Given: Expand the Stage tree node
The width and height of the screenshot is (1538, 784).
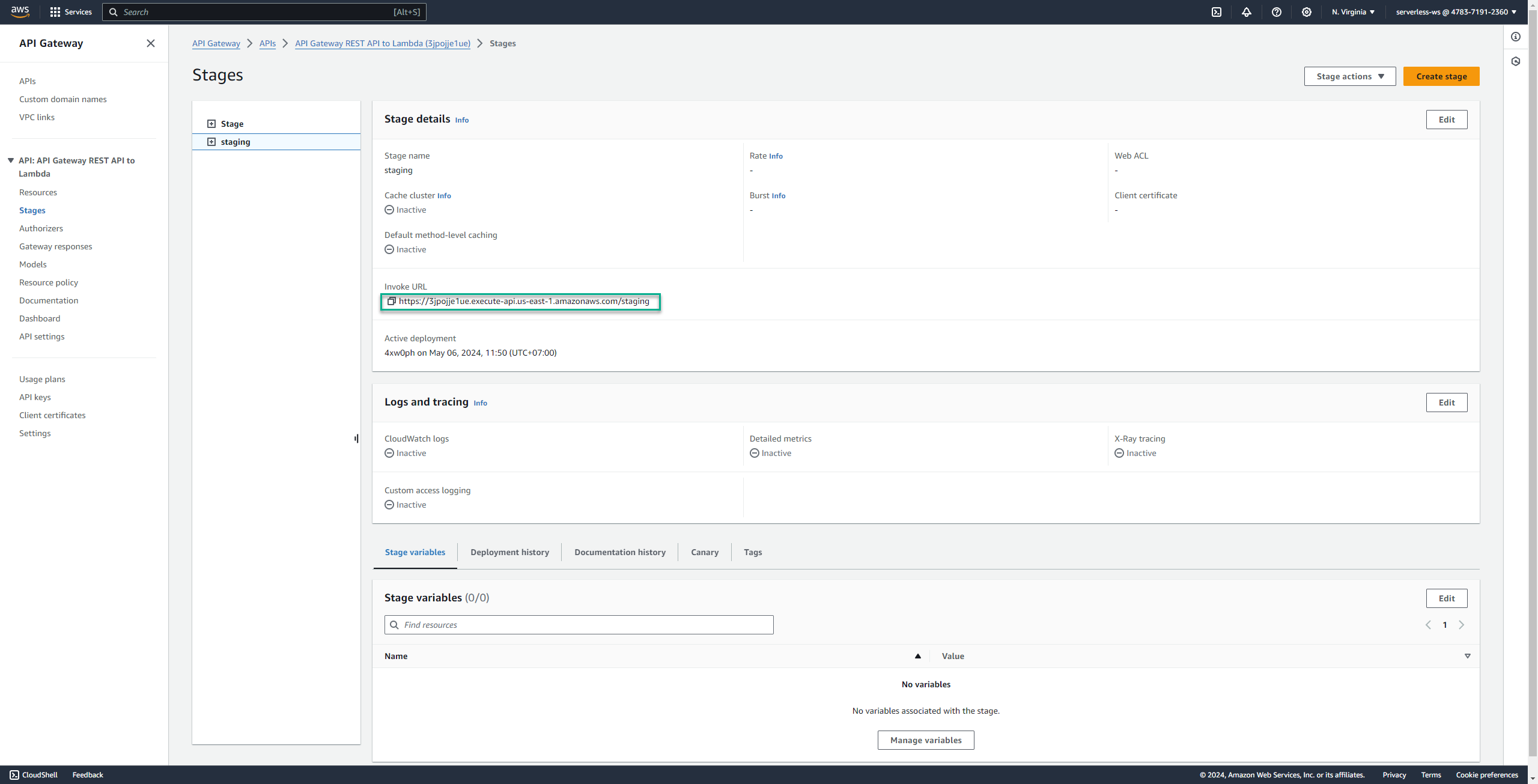Looking at the screenshot, I should click(x=211, y=124).
